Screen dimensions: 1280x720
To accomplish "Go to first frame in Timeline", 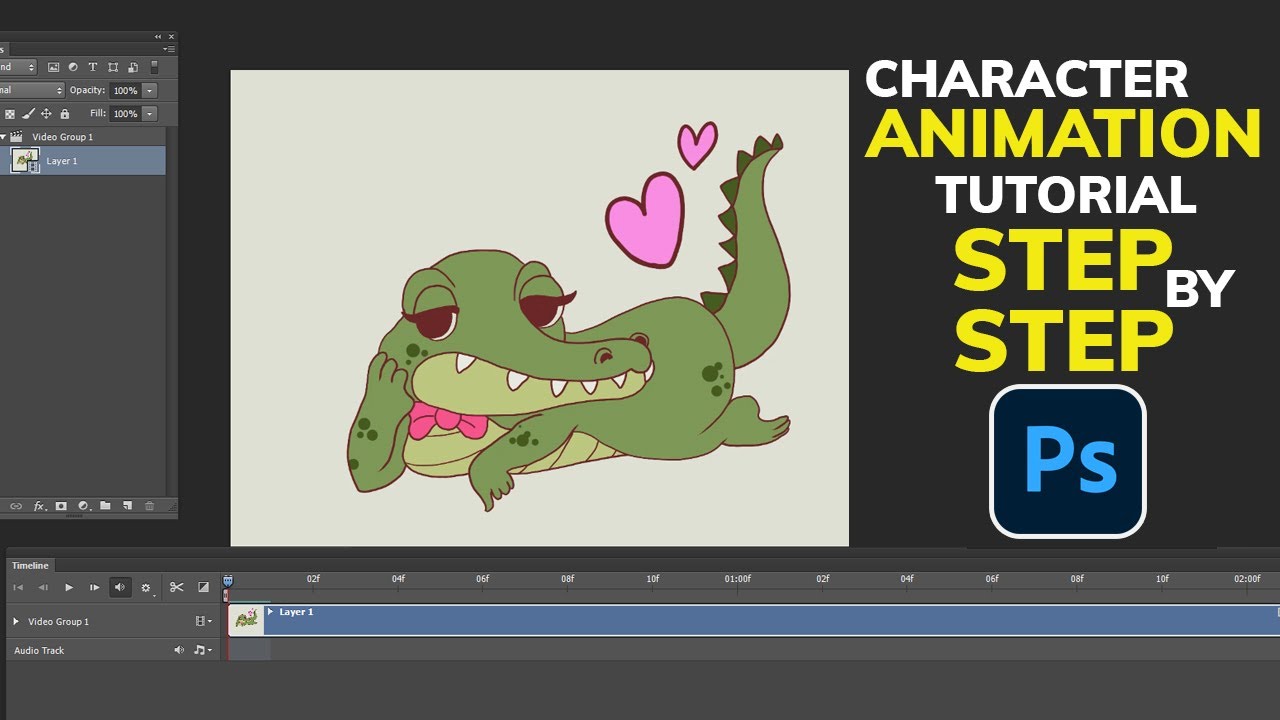I will point(18,587).
